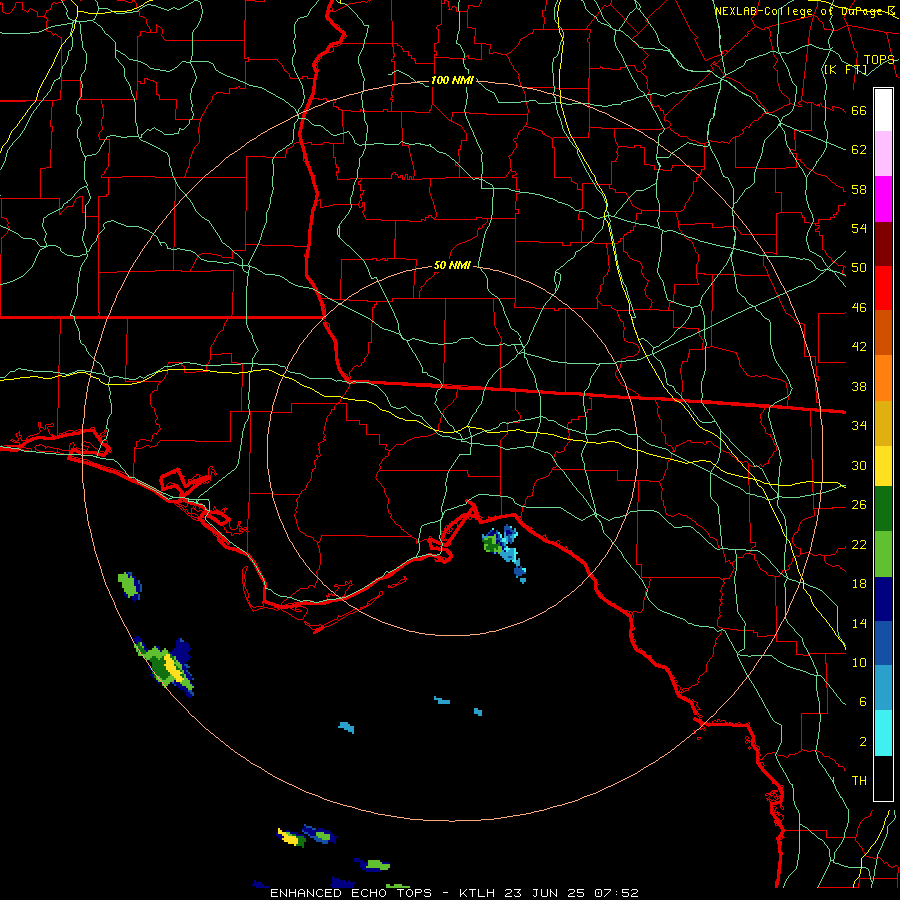Click the echo cluster inside 50 NMI ring
This screenshot has height=900, width=900.
point(504,552)
